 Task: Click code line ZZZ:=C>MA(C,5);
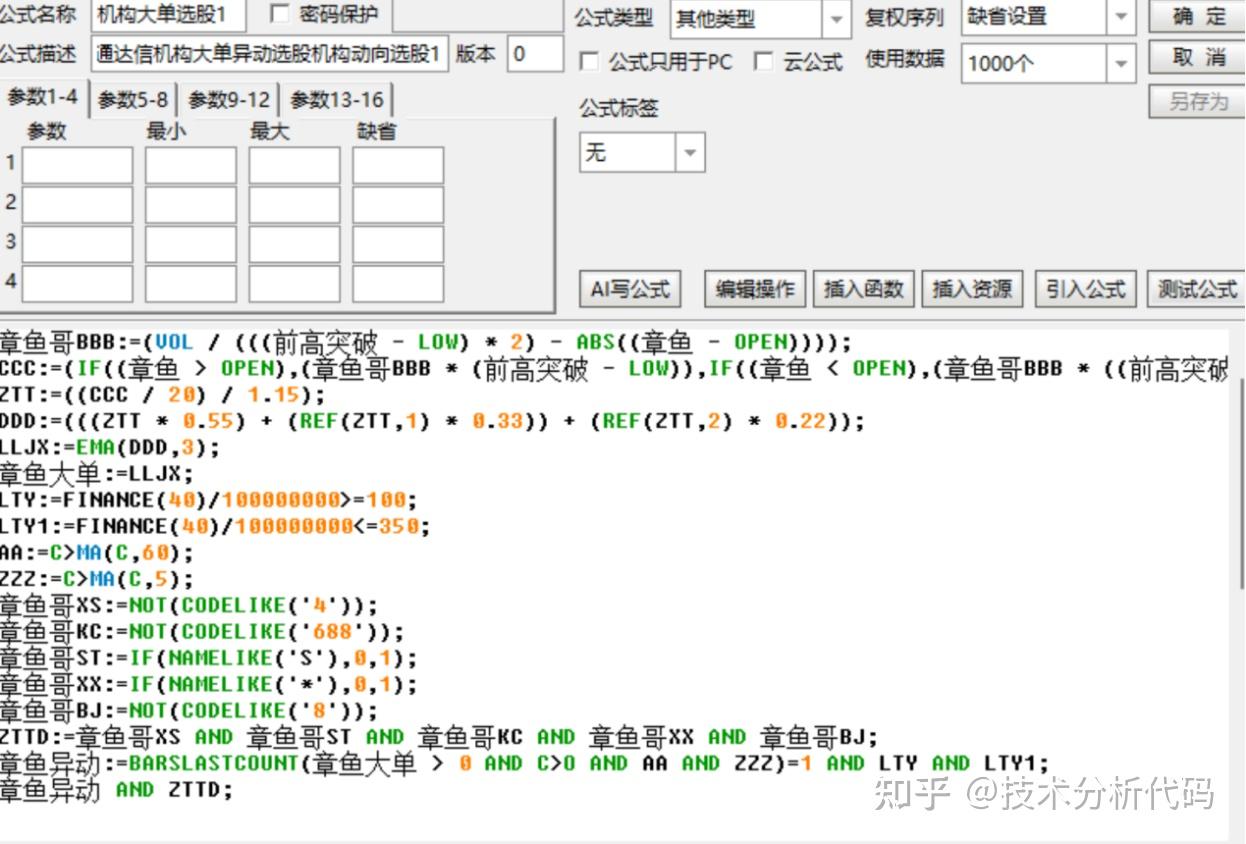(x=97, y=579)
